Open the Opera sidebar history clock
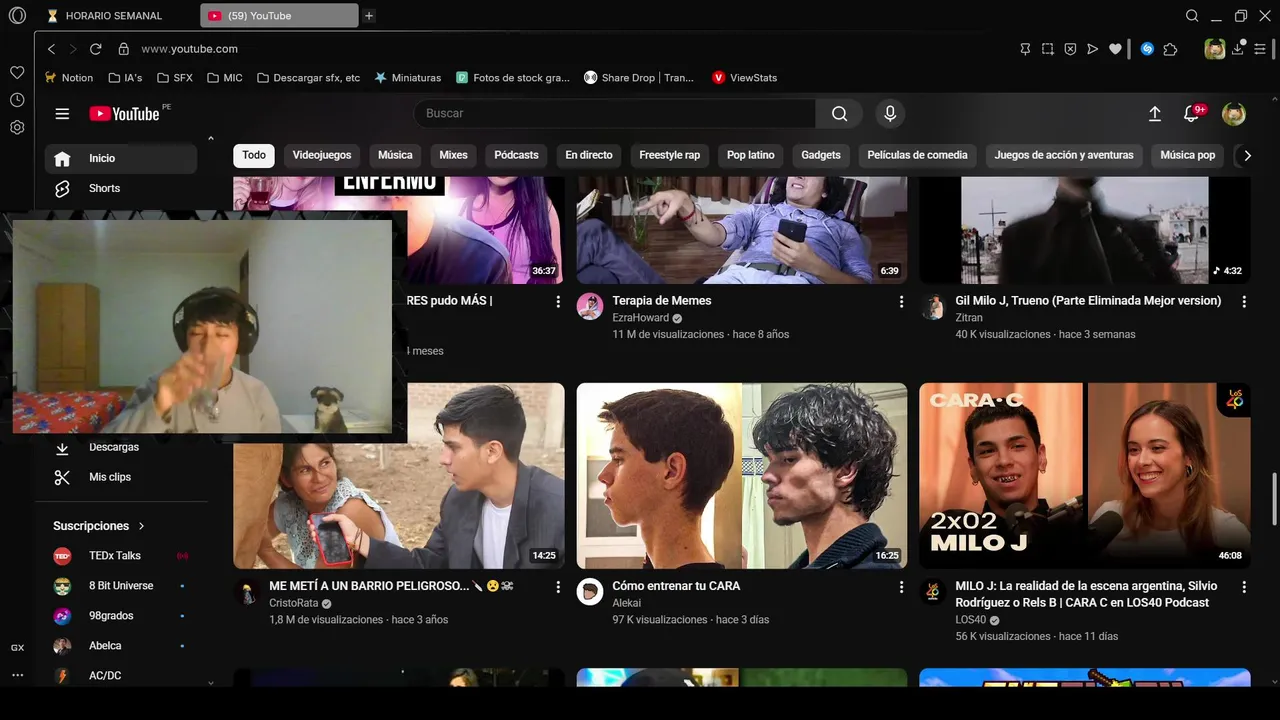1280x720 pixels. pyautogui.click(x=17, y=100)
